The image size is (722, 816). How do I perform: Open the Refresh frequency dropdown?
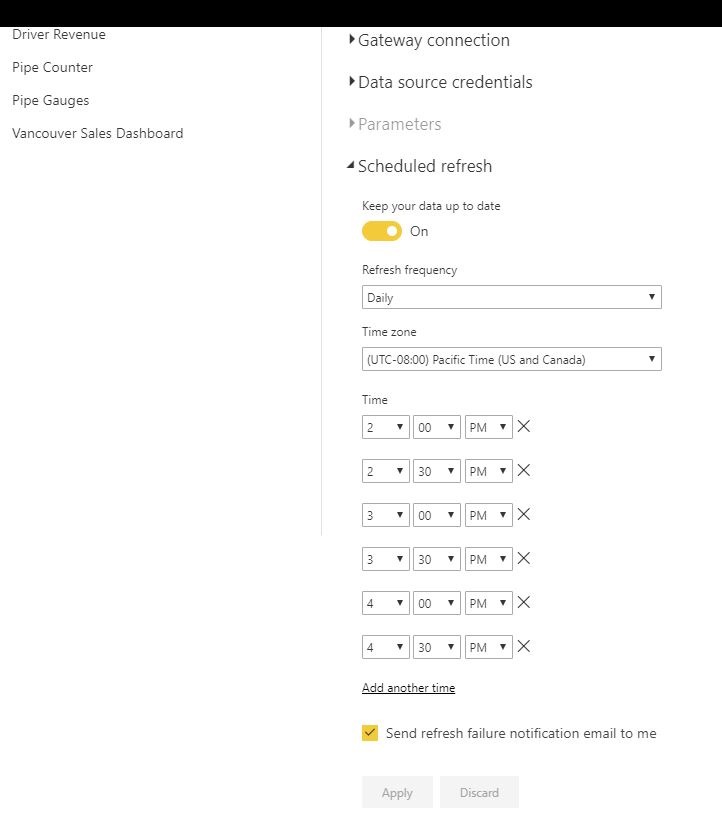click(512, 297)
